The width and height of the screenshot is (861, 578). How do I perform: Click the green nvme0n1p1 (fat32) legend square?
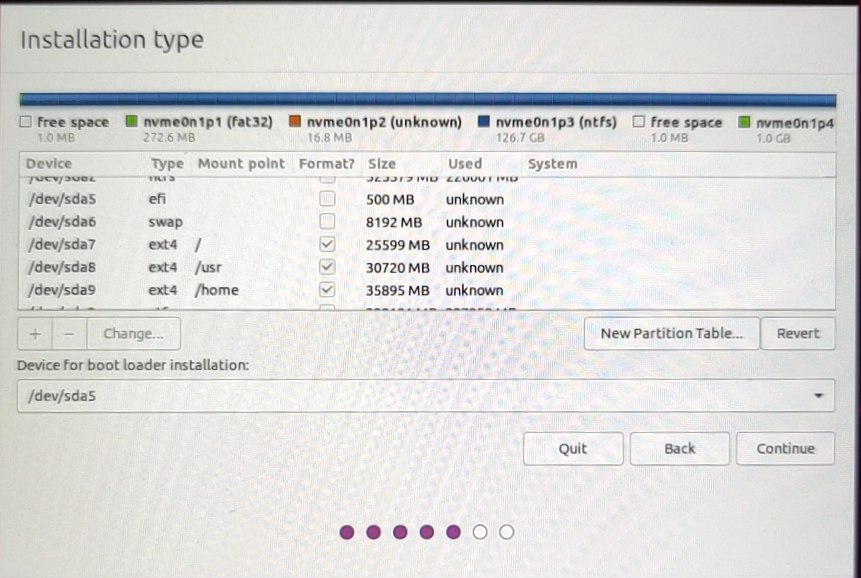(x=131, y=121)
